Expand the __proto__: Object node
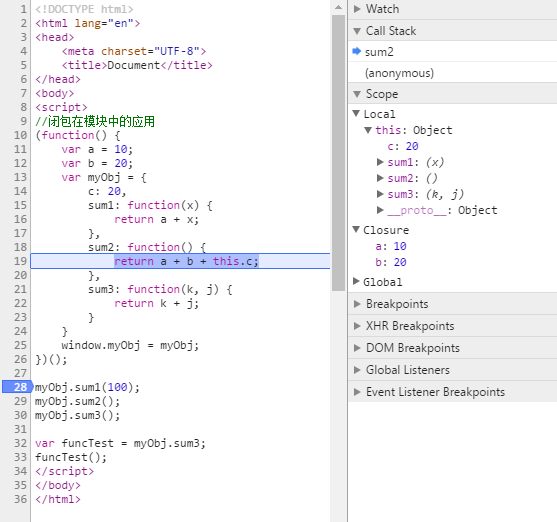This screenshot has height=522, width=557. point(380,210)
